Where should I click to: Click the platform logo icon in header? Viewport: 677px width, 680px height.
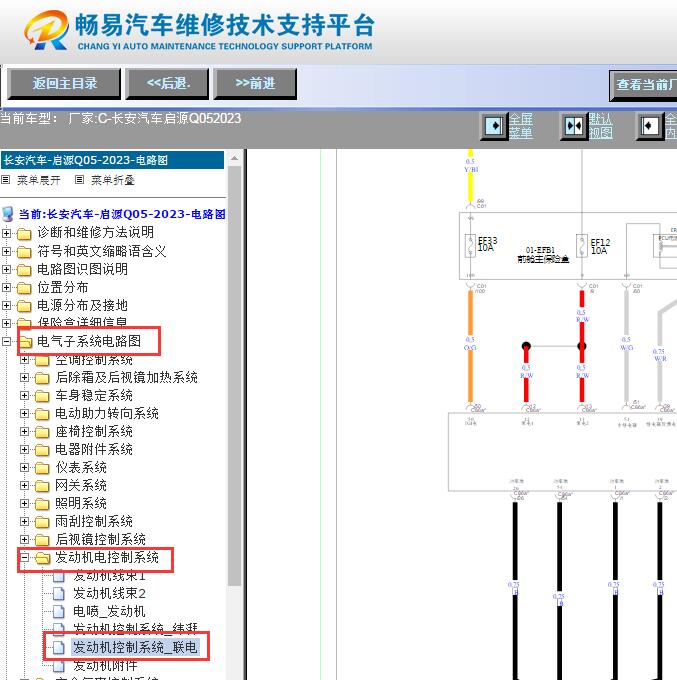pyautogui.click(x=46, y=30)
